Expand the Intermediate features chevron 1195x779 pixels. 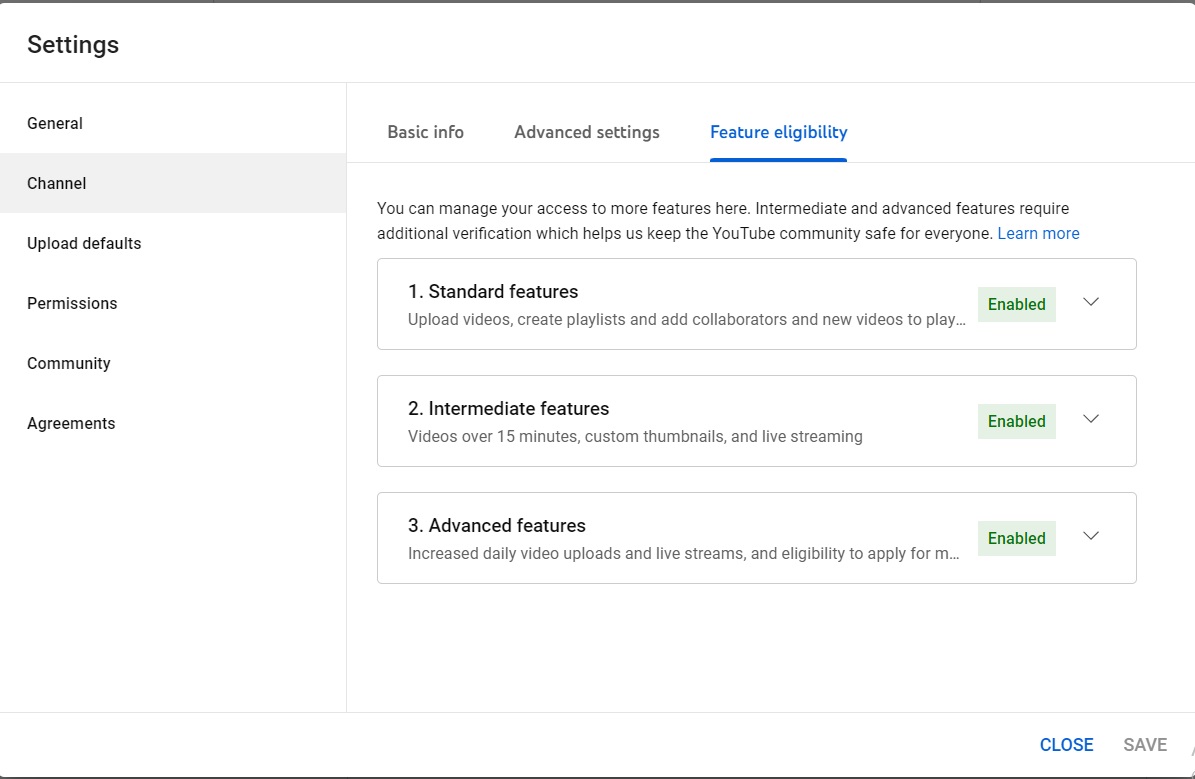(x=1091, y=418)
